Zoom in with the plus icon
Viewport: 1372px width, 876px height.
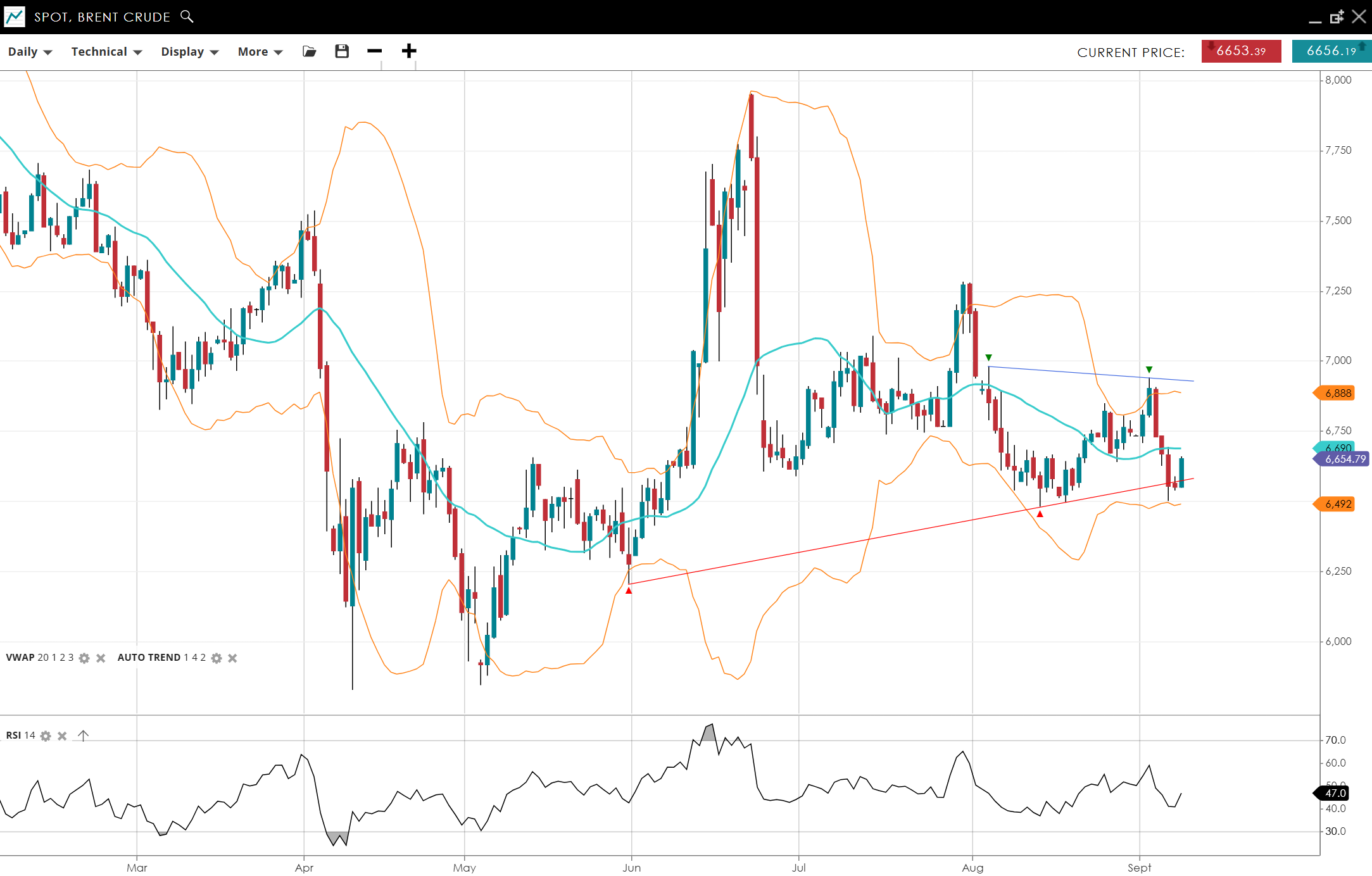[x=409, y=51]
